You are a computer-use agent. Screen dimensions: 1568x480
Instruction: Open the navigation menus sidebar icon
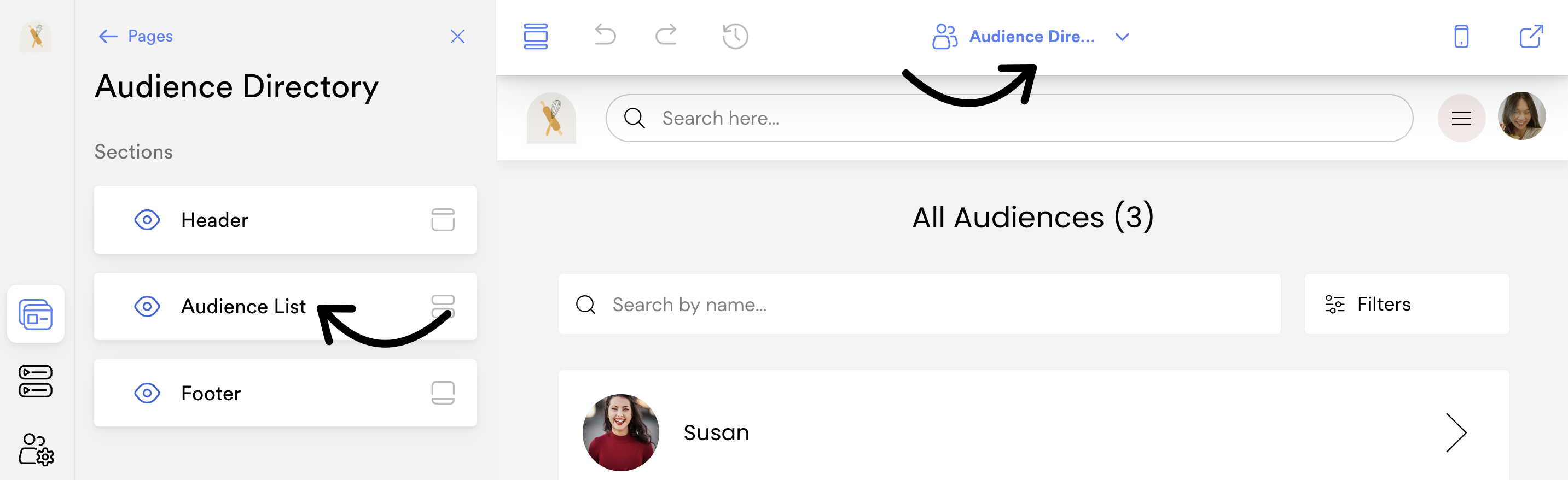coord(36,382)
